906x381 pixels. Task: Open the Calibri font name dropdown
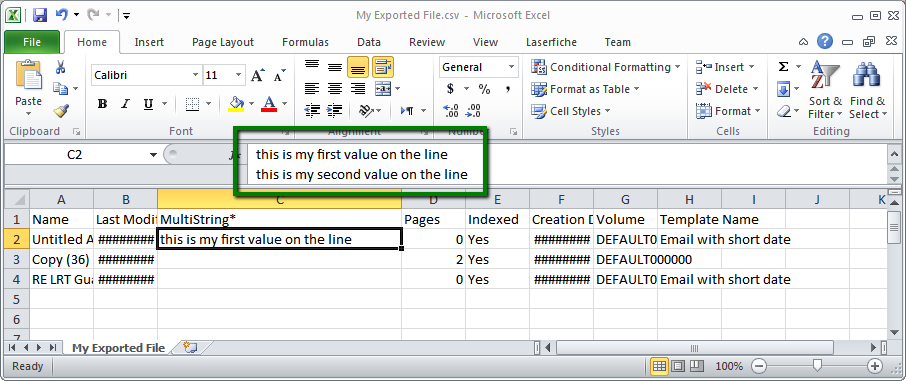click(195, 75)
